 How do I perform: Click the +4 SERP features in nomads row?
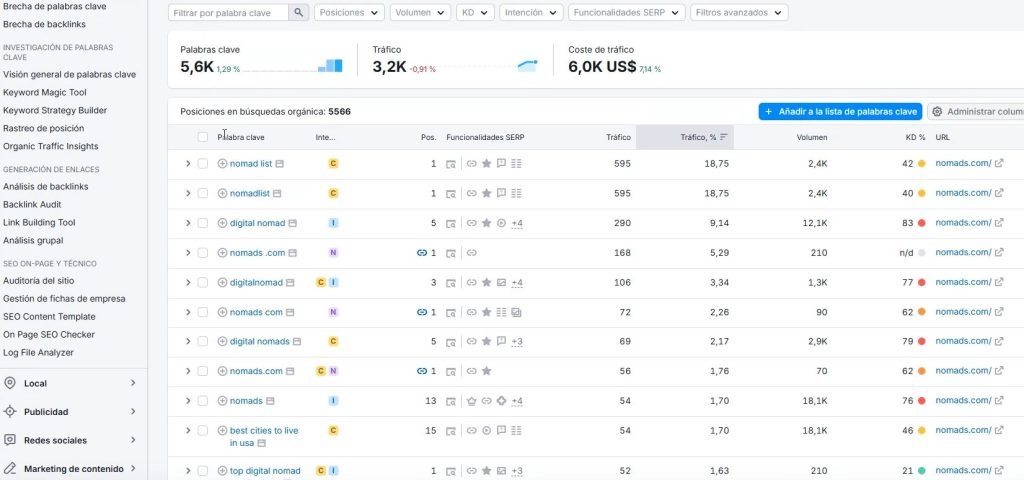coord(517,401)
